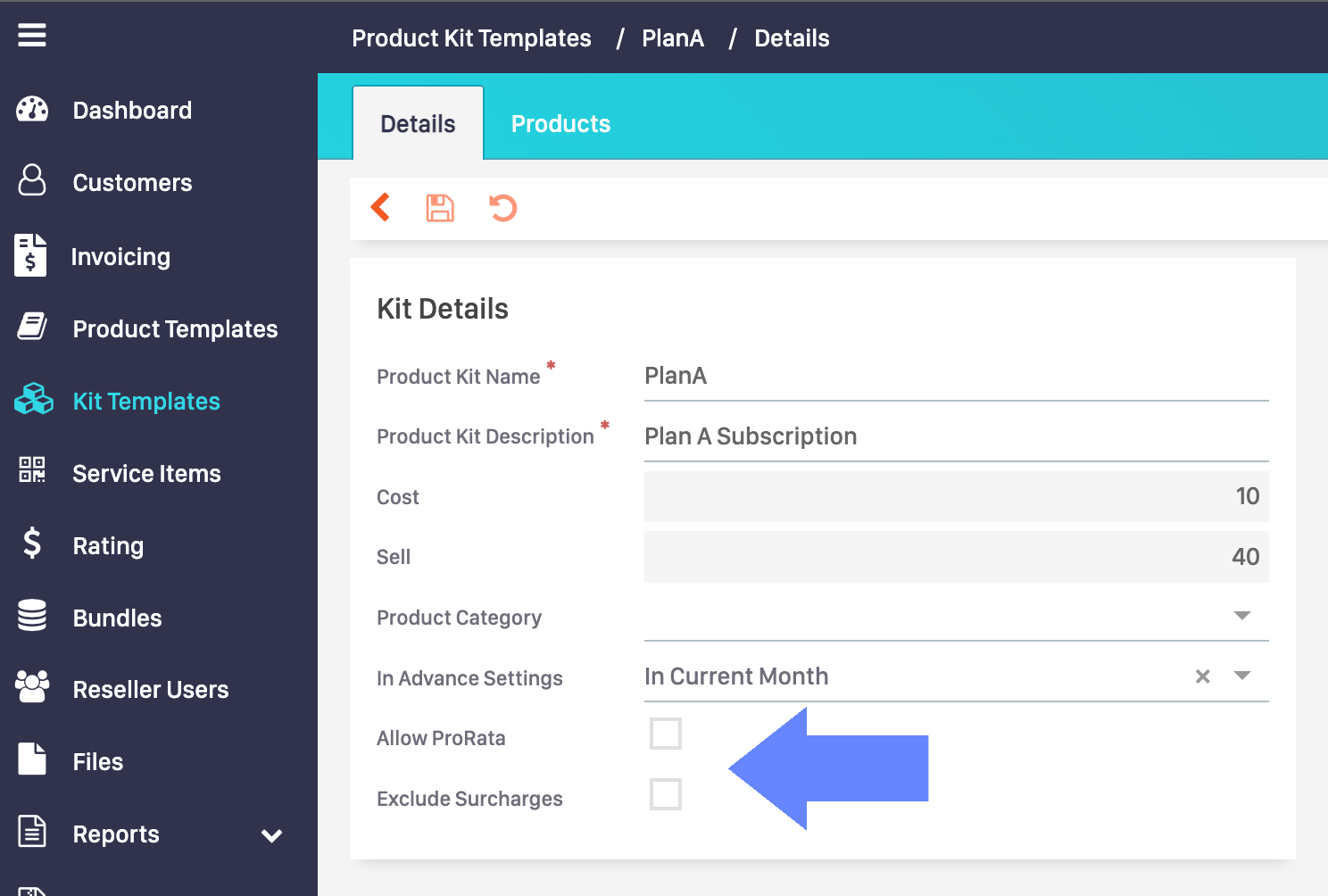This screenshot has height=896, width=1328.
Task: Select the Details tab
Action: tap(418, 124)
